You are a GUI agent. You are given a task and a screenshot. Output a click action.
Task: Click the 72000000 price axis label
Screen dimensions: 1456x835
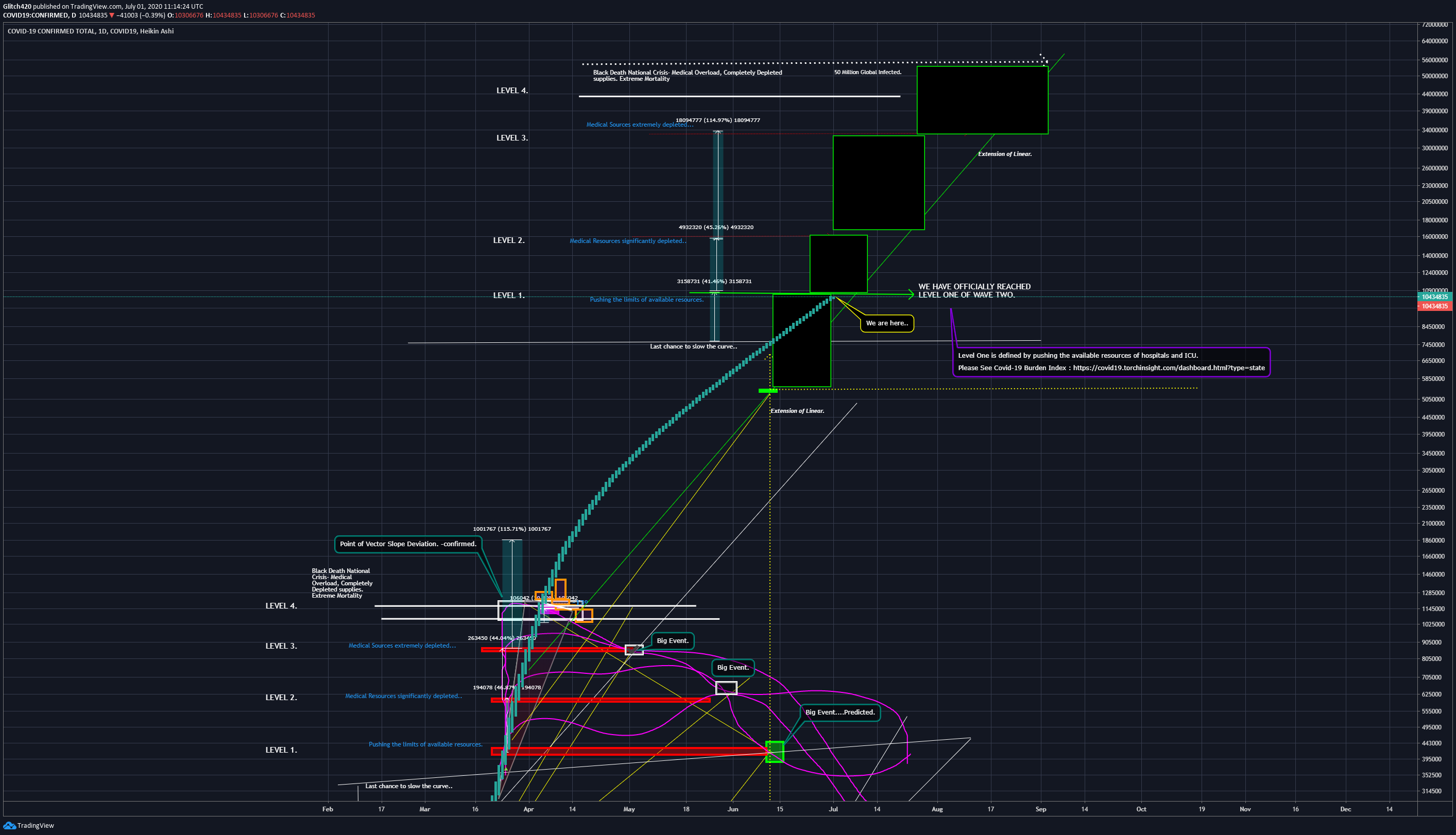pos(1435,25)
